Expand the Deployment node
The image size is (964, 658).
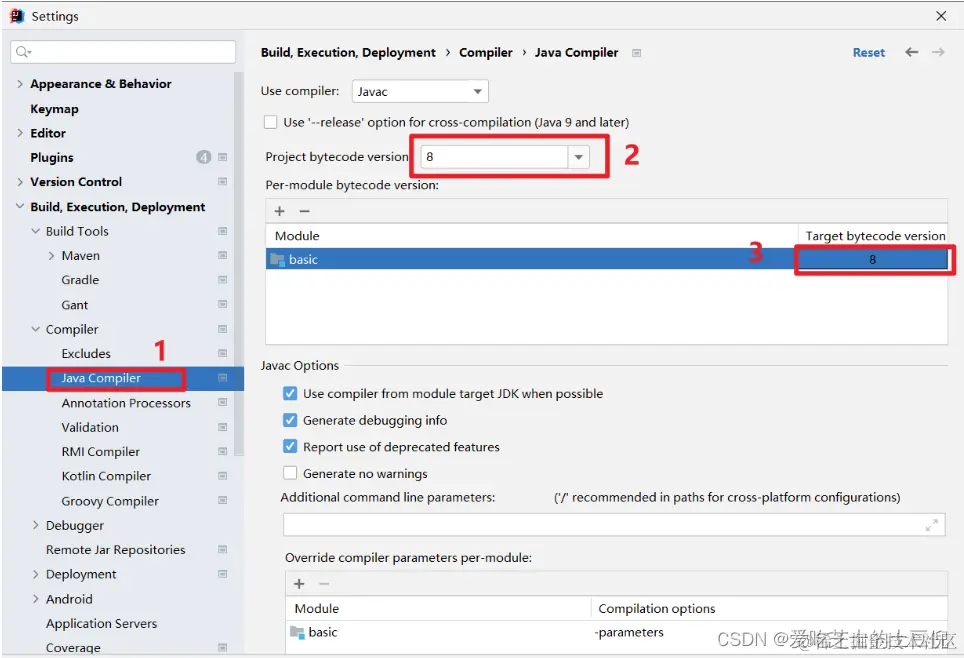pos(36,574)
